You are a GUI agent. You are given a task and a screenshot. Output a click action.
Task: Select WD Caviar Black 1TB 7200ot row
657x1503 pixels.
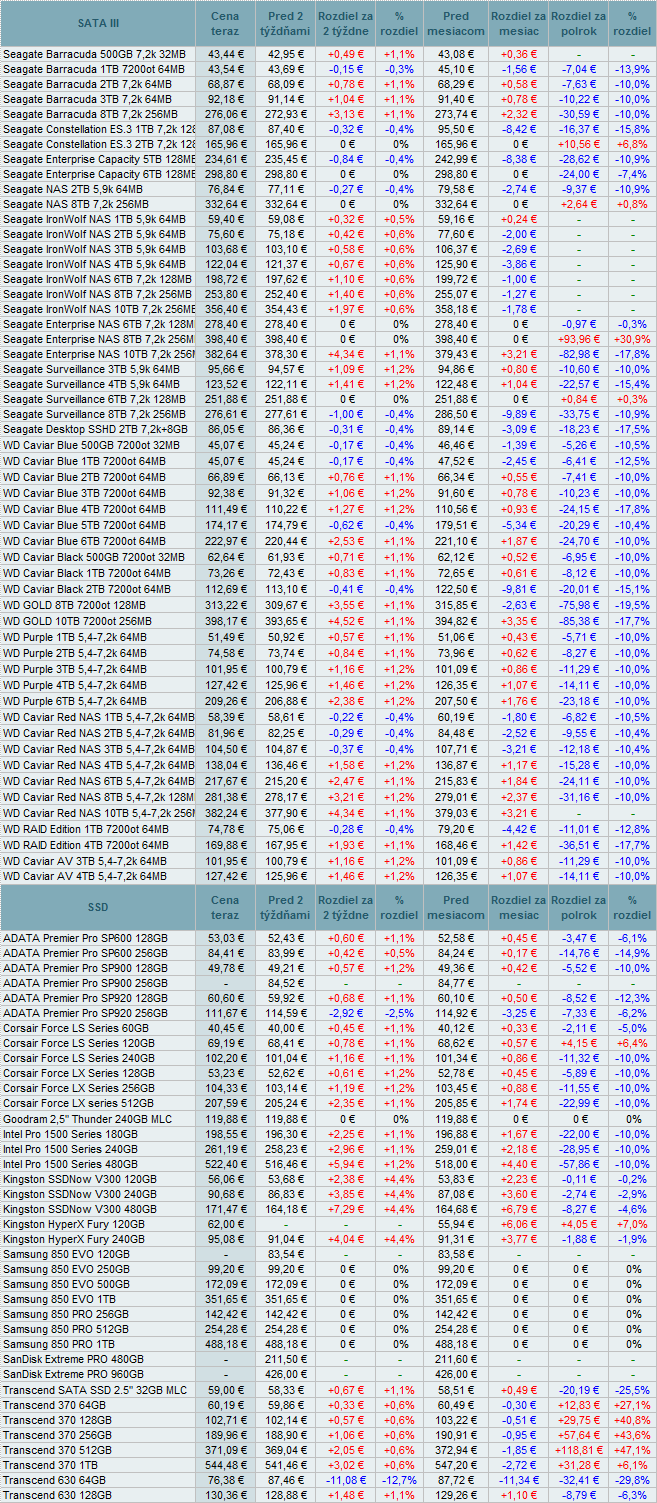328,573
